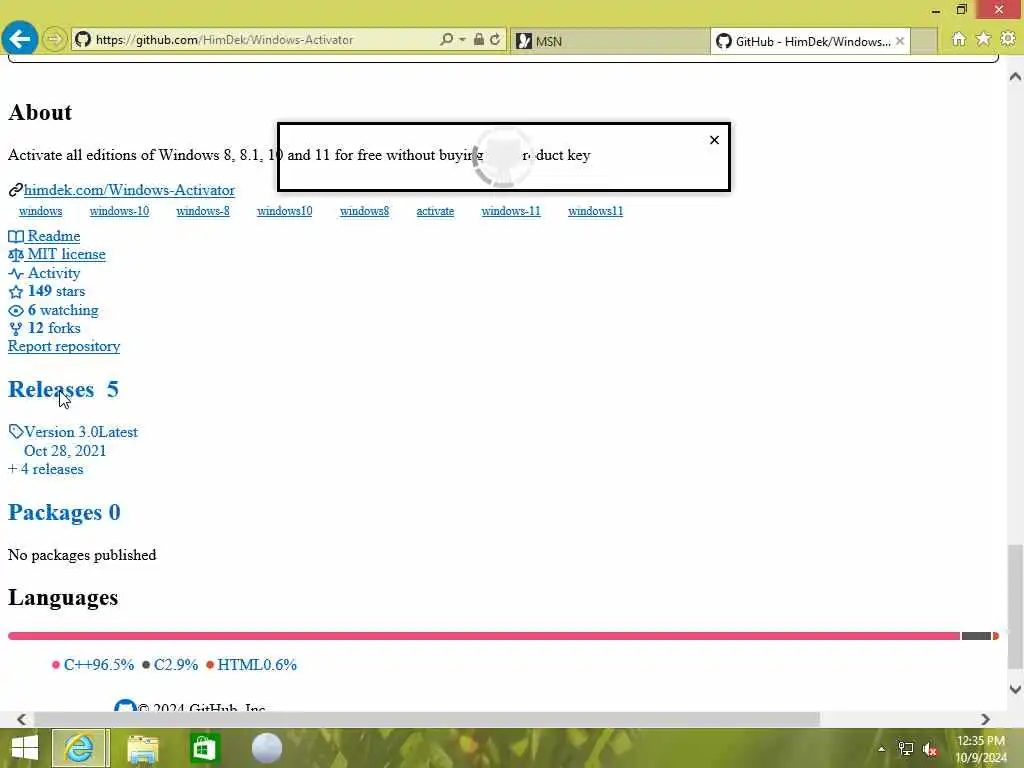Image resolution: width=1024 pixels, height=768 pixels.
Task: Click the C 2.9% language link
Action: point(170,665)
